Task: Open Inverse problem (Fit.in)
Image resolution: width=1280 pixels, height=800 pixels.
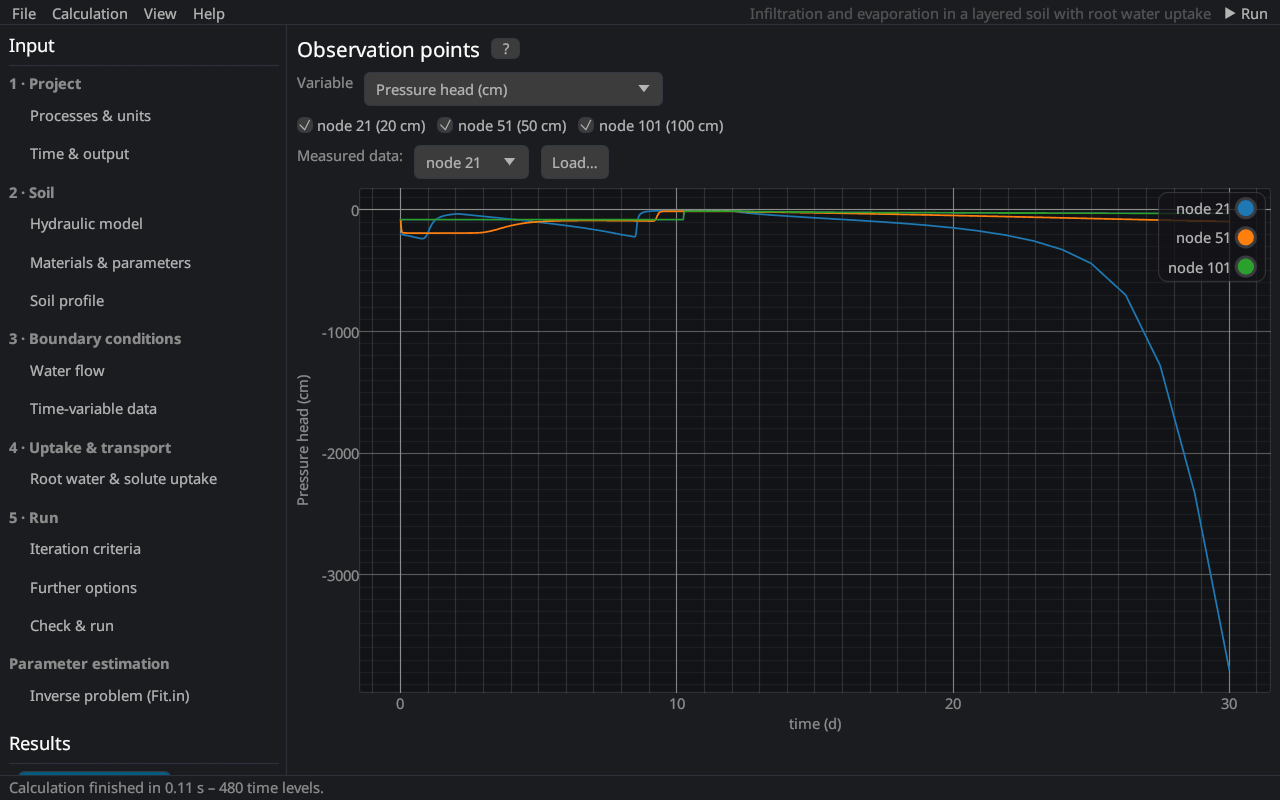Action: (x=110, y=696)
